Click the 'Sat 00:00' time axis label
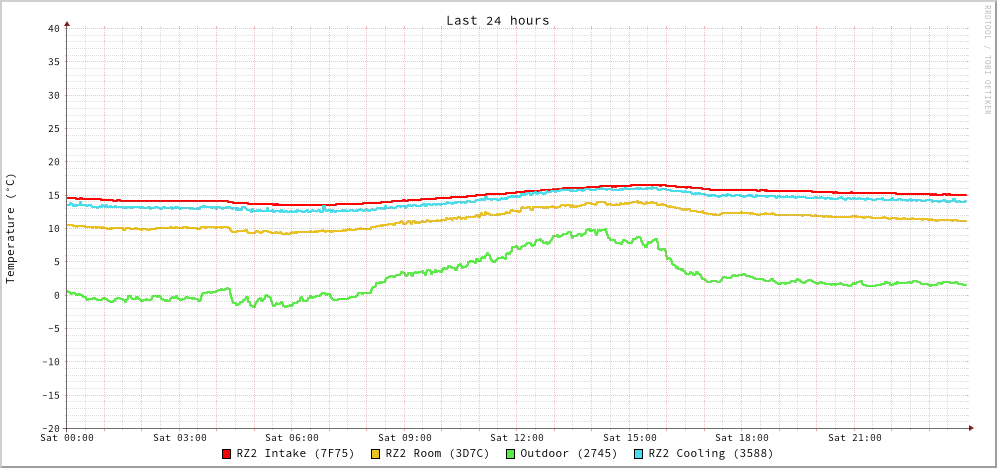Image resolution: width=997 pixels, height=468 pixels. click(x=67, y=438)
